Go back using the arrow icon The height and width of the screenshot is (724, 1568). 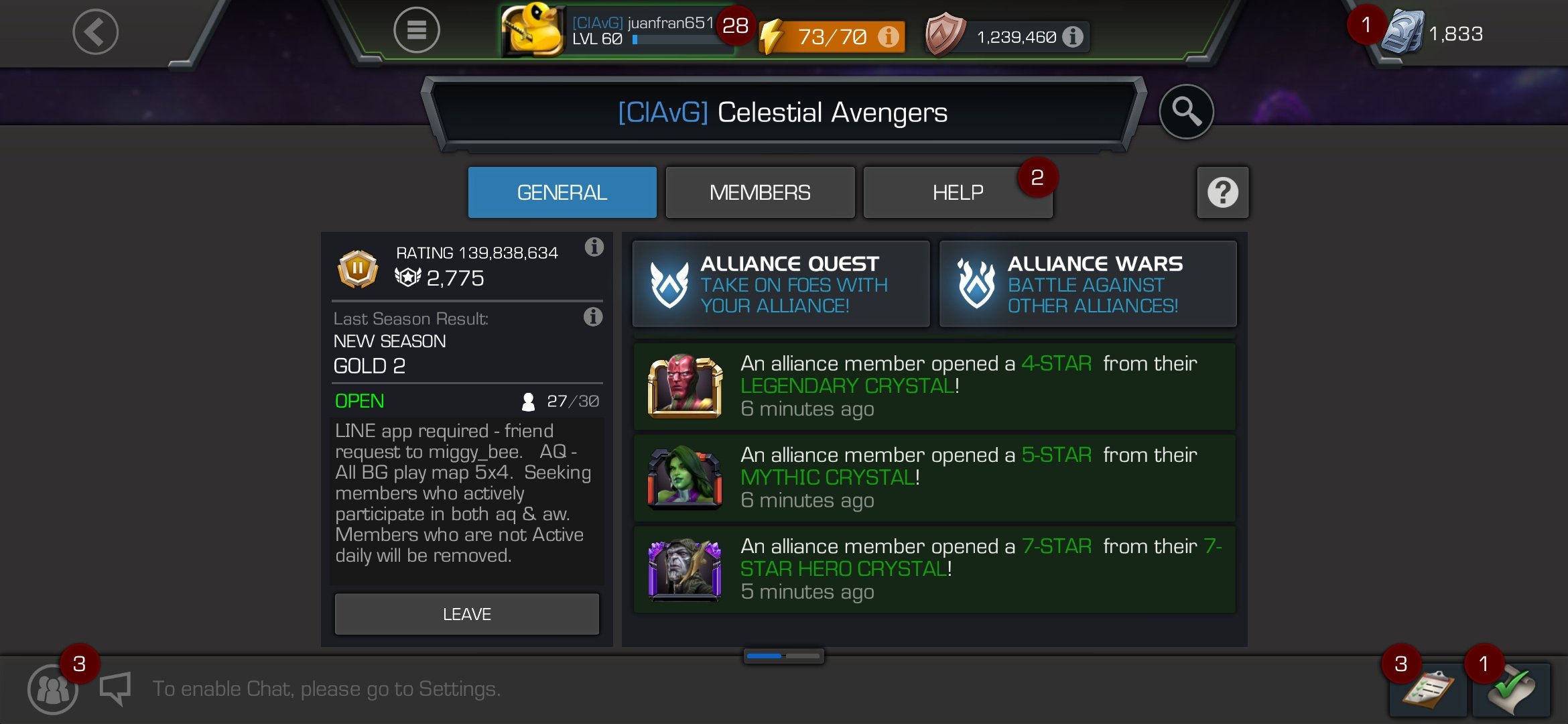(96, 32)
